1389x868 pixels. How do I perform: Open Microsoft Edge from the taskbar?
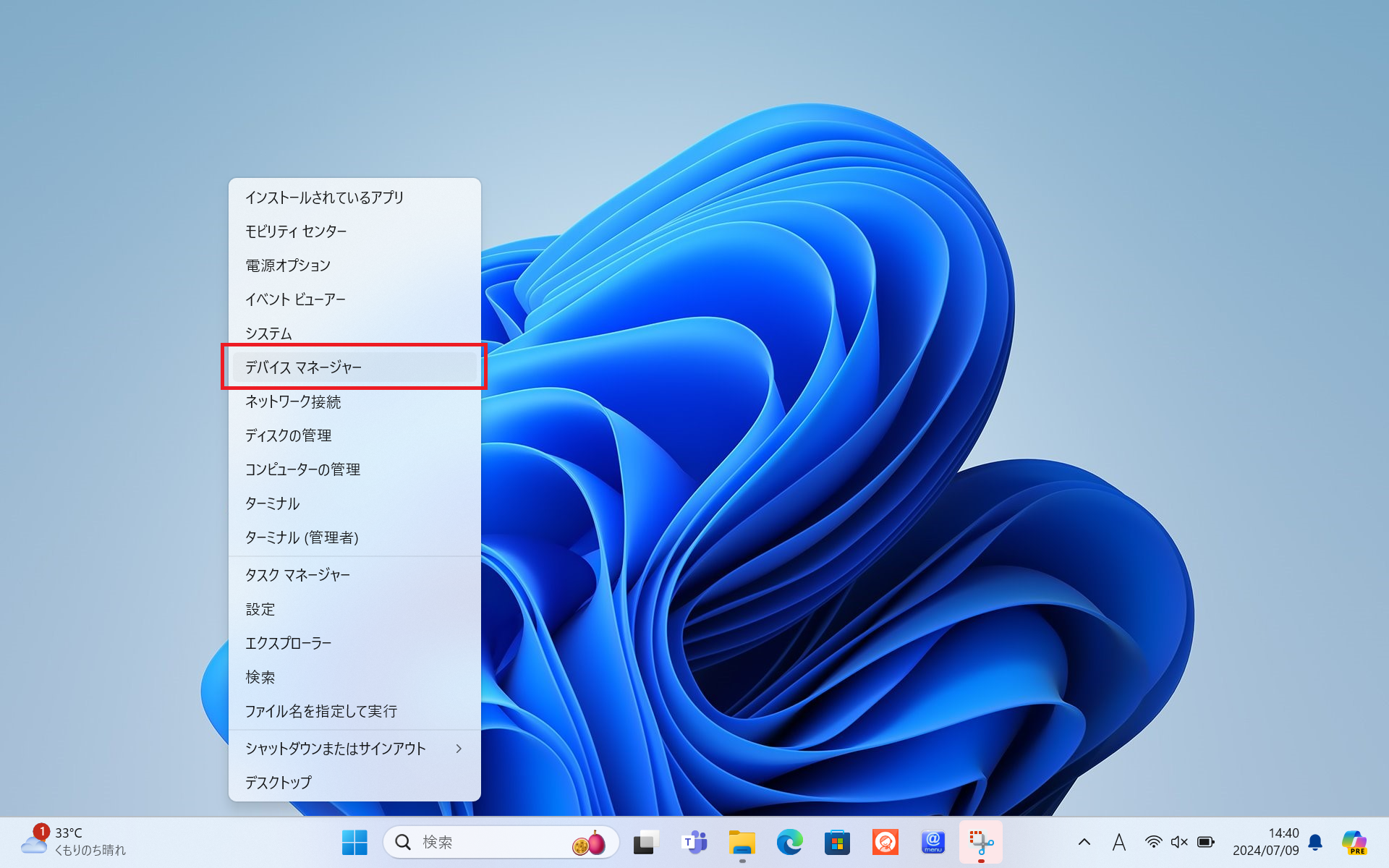click(789, 842)
